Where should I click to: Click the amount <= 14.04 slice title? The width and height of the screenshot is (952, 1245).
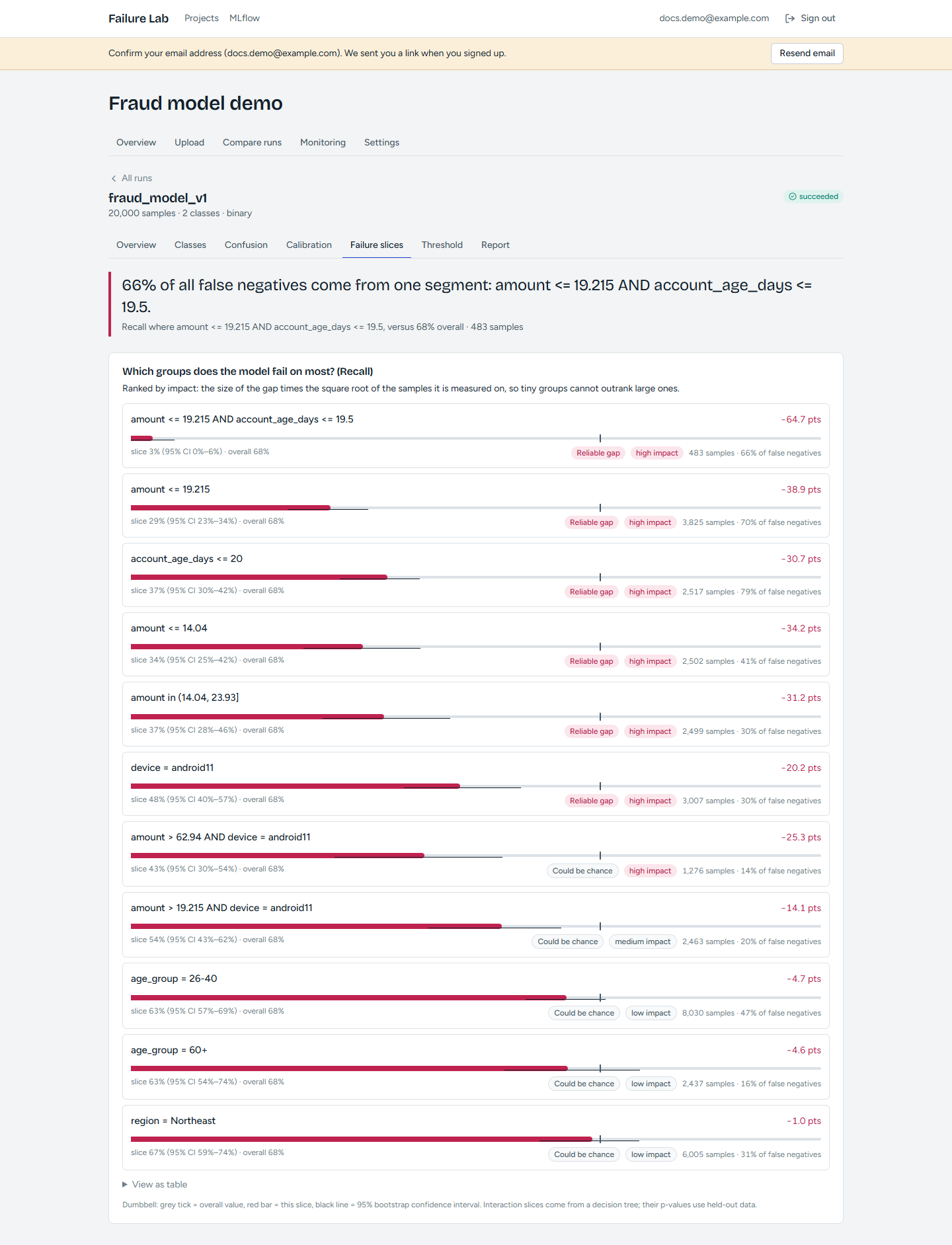(169, 629)
